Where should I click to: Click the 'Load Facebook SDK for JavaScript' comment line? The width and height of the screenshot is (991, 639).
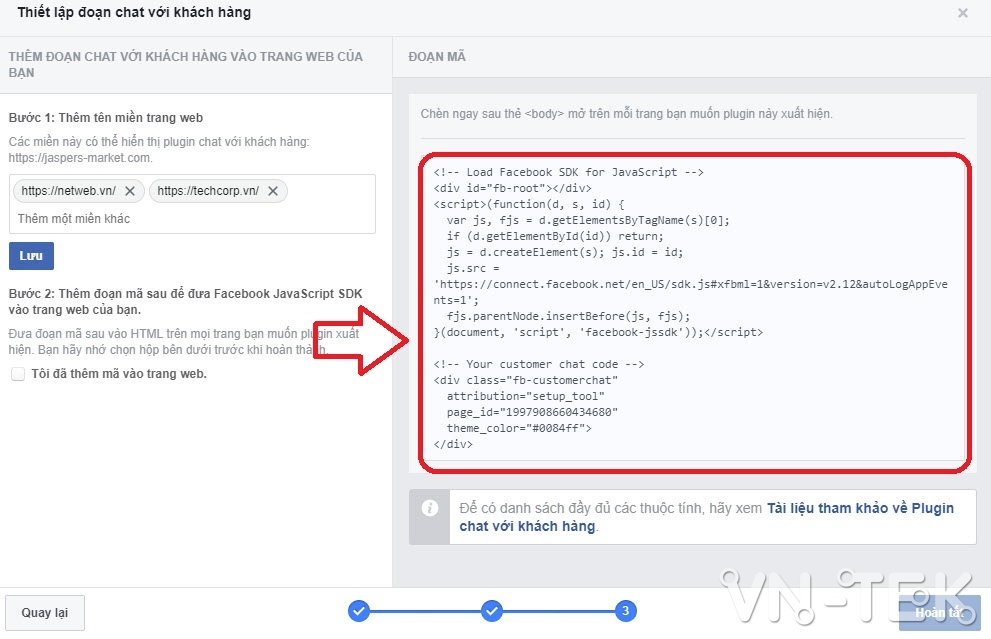[x=568, y=173]
